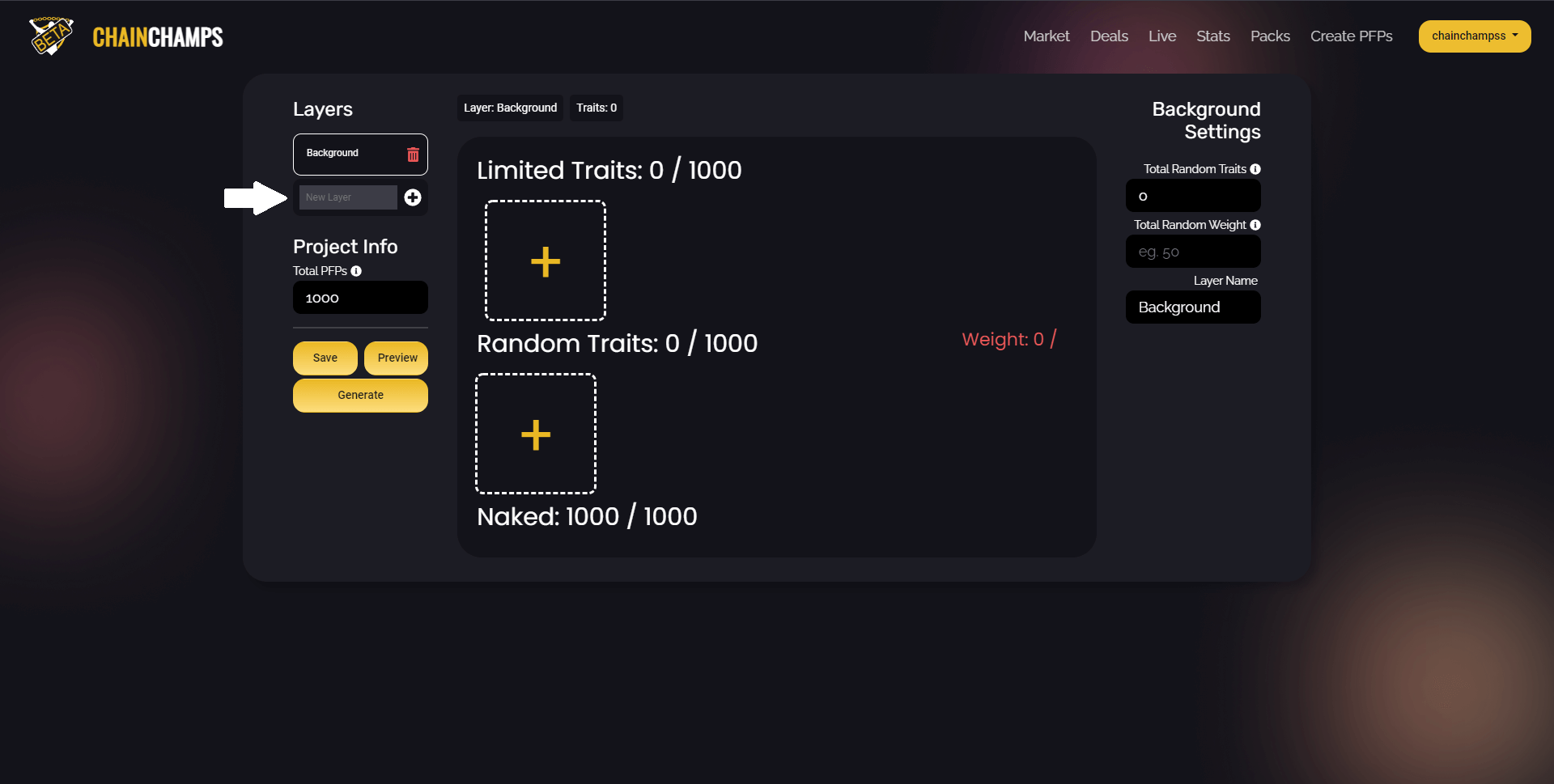
Task: Navigate to Create PFPs
Action: click(x=1352, y=36)
